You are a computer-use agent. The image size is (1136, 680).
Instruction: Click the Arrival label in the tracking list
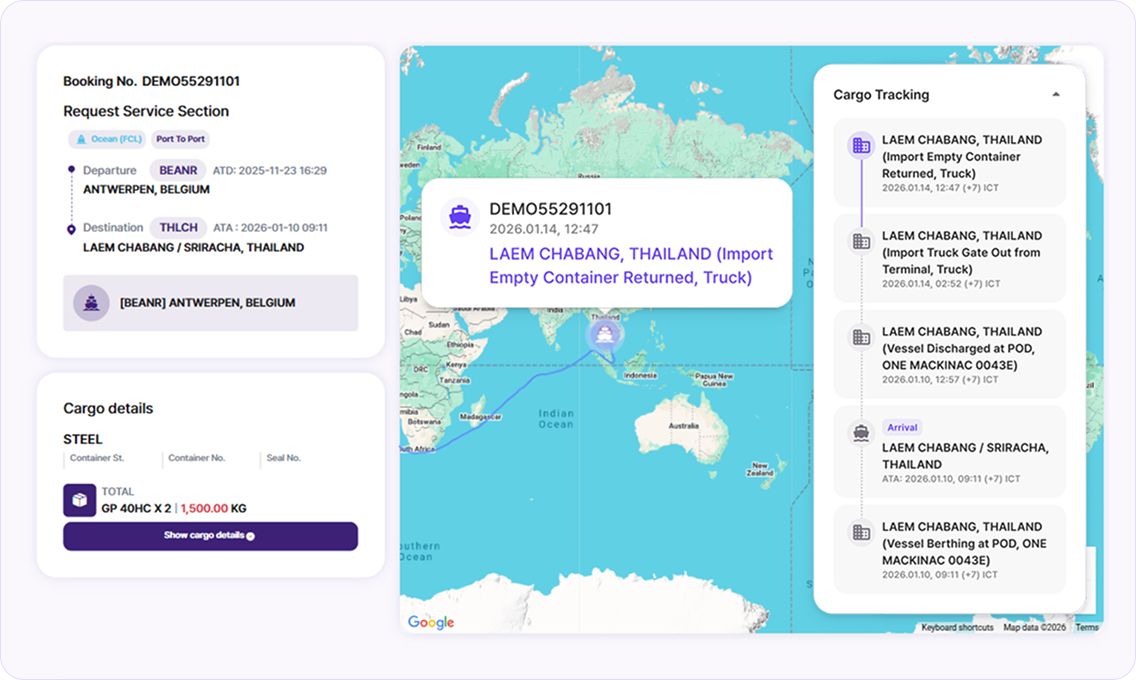tap(902, 427)
